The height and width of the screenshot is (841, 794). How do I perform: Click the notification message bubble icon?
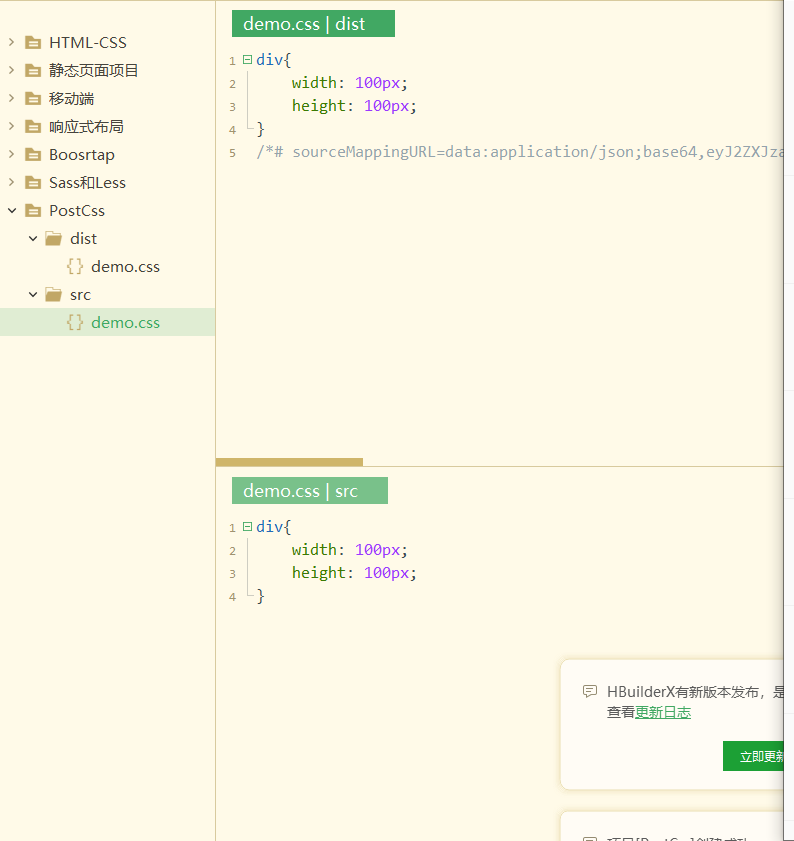coord(590,691)
